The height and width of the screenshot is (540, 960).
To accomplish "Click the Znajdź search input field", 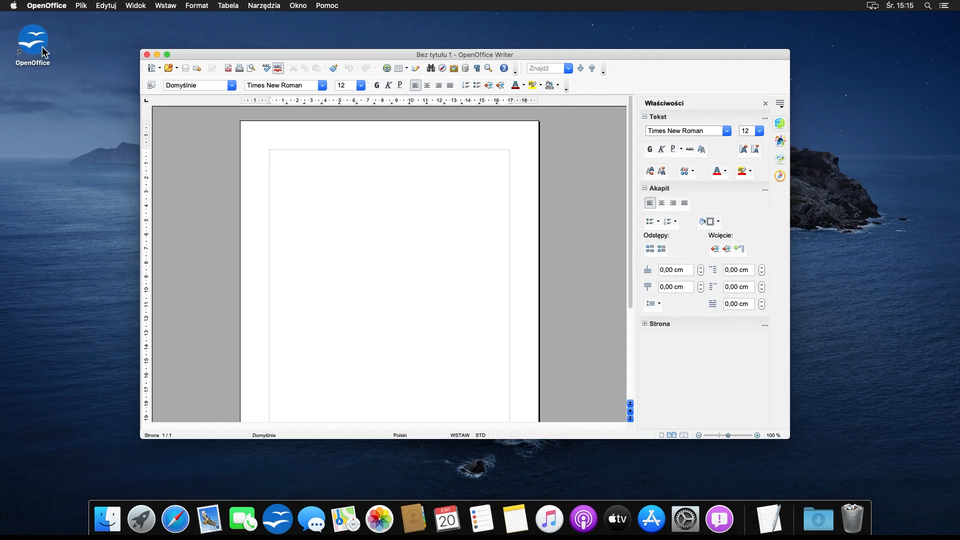I will coord(545,68).
